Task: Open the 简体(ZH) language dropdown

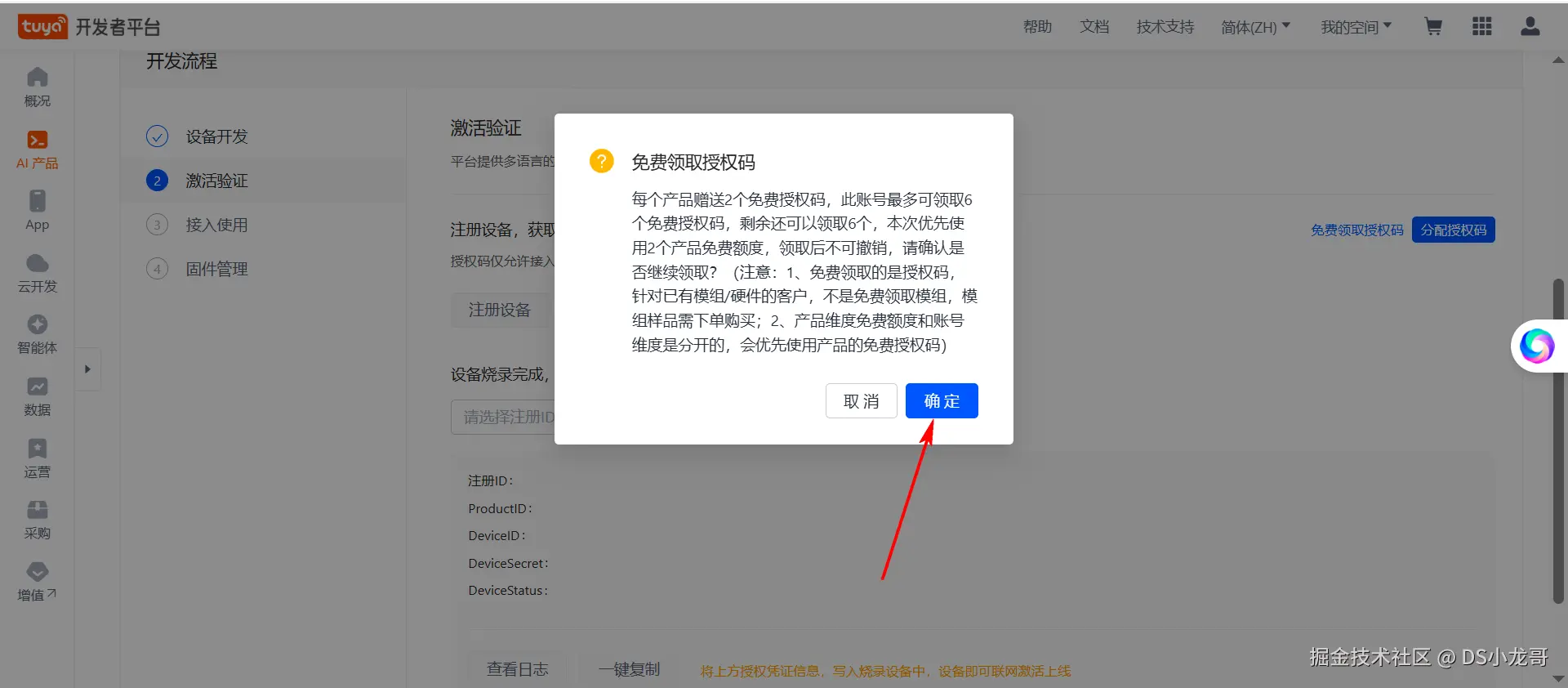Action: pyautogui.click(x=1256, y=27)
